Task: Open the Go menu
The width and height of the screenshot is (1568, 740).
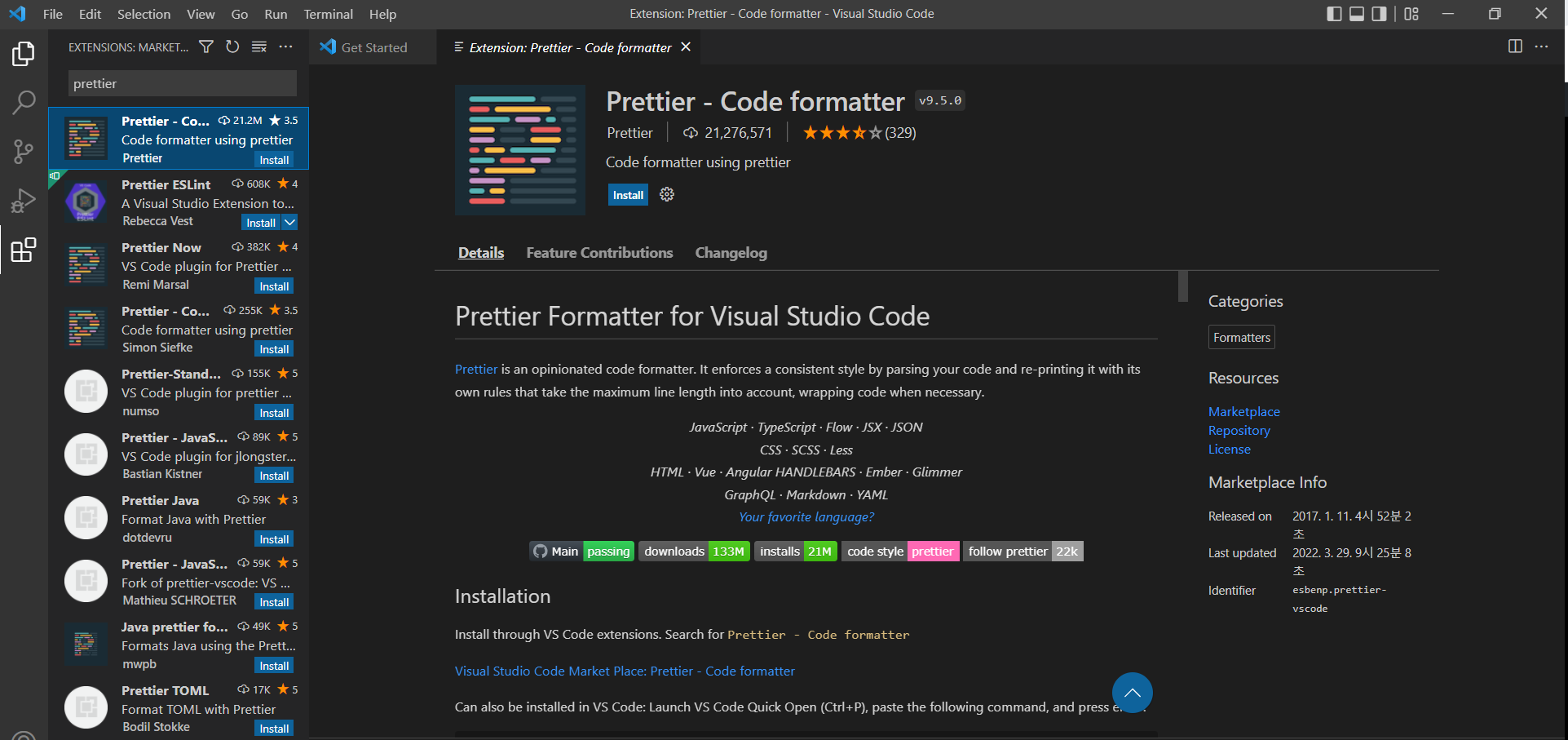Action: tap(240, 14)
